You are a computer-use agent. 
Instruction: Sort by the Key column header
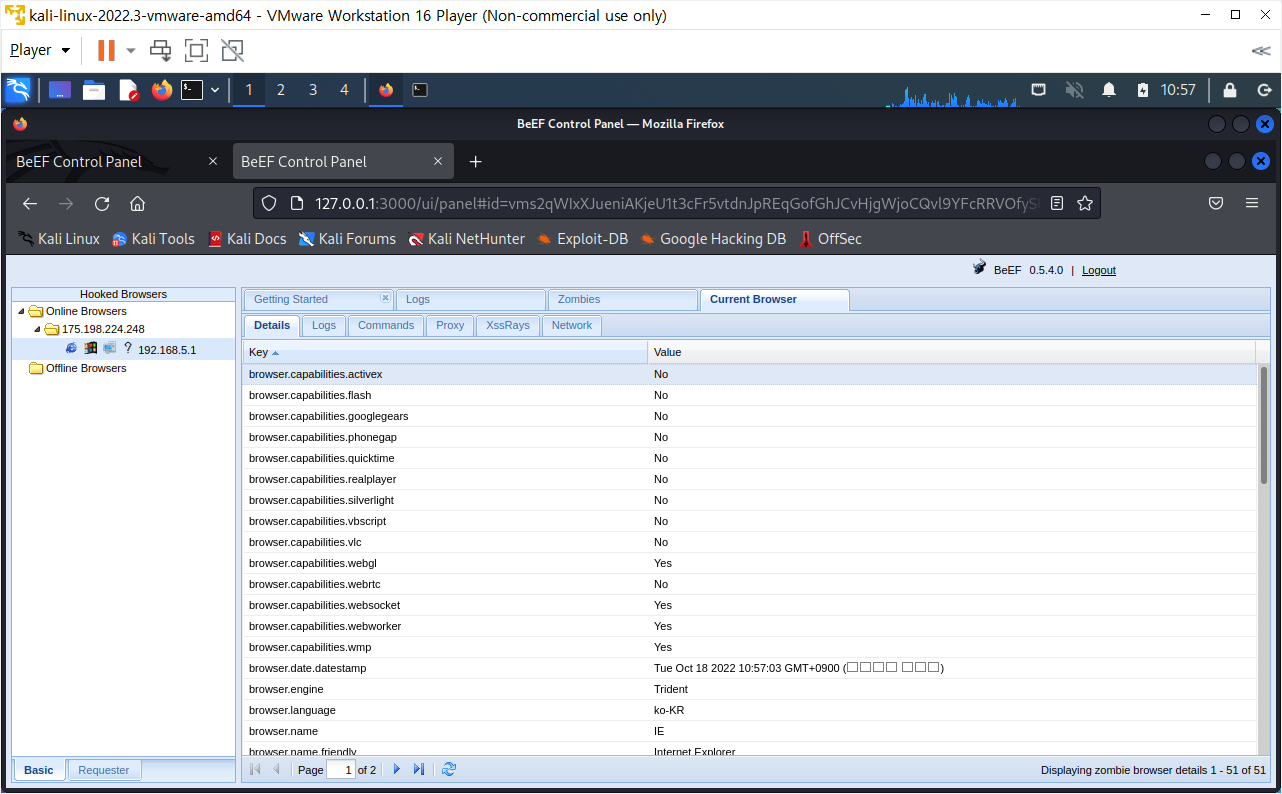445,352
